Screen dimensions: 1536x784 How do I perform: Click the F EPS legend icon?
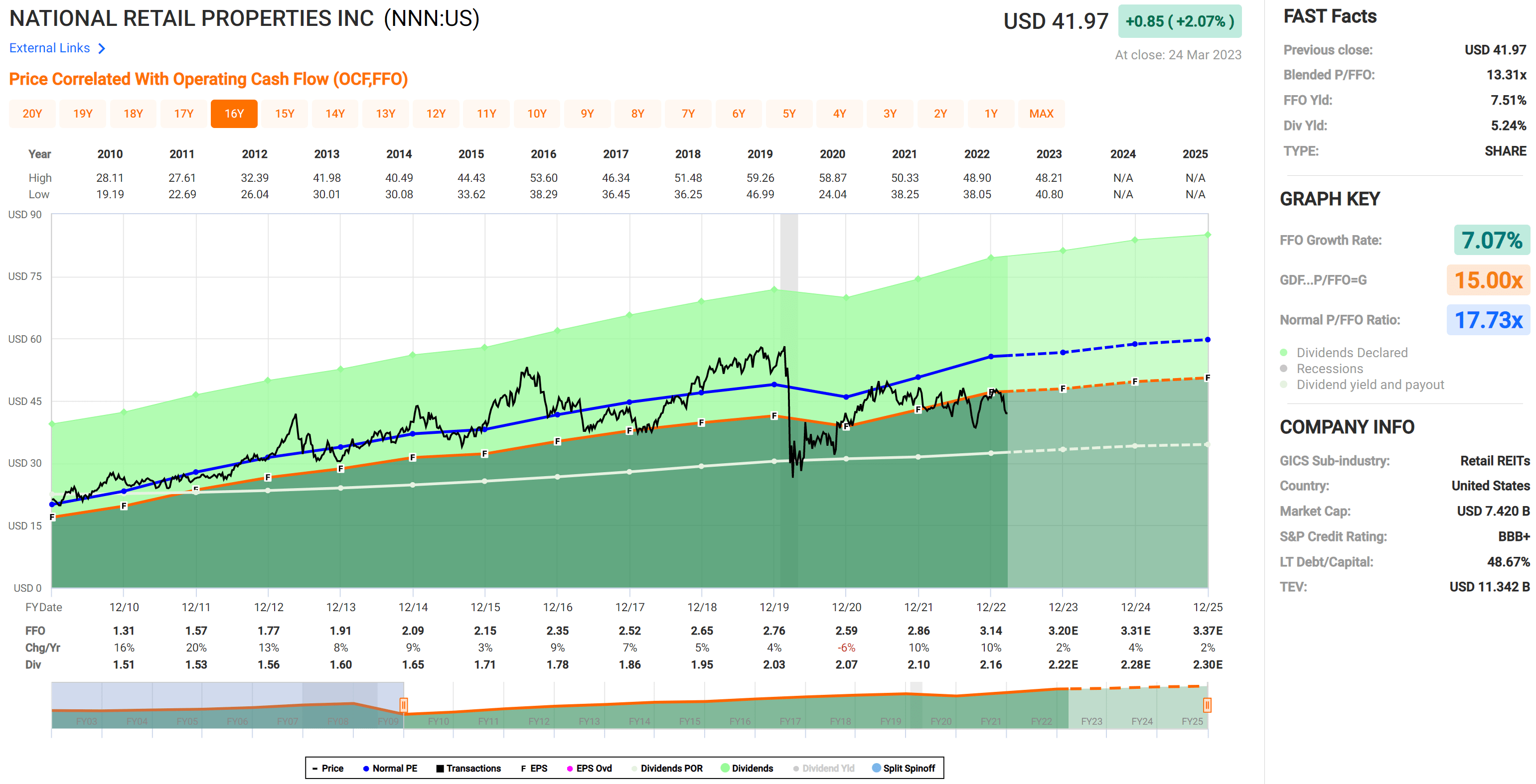(x=523, y=769)
